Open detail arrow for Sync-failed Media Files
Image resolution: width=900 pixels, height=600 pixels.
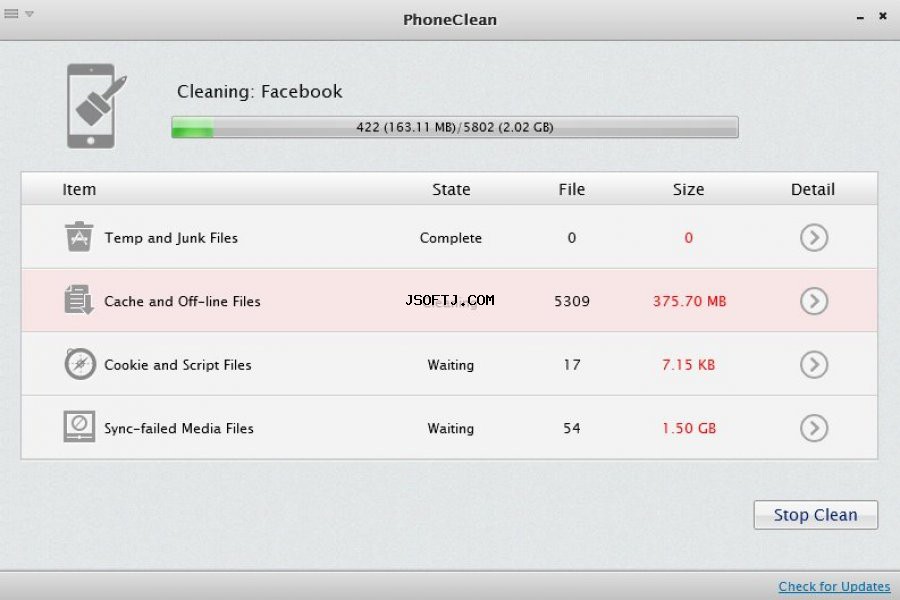click(814, 428)
